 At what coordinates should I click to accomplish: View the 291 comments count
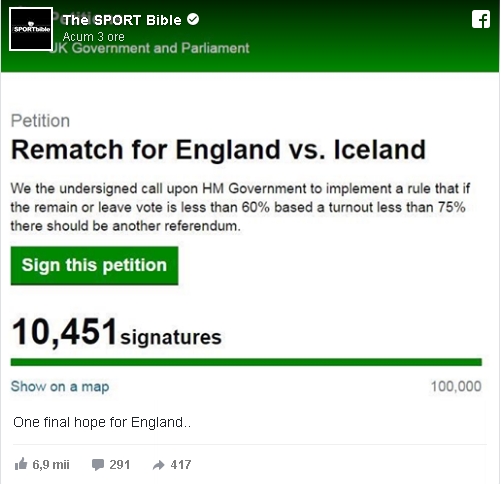120,464
